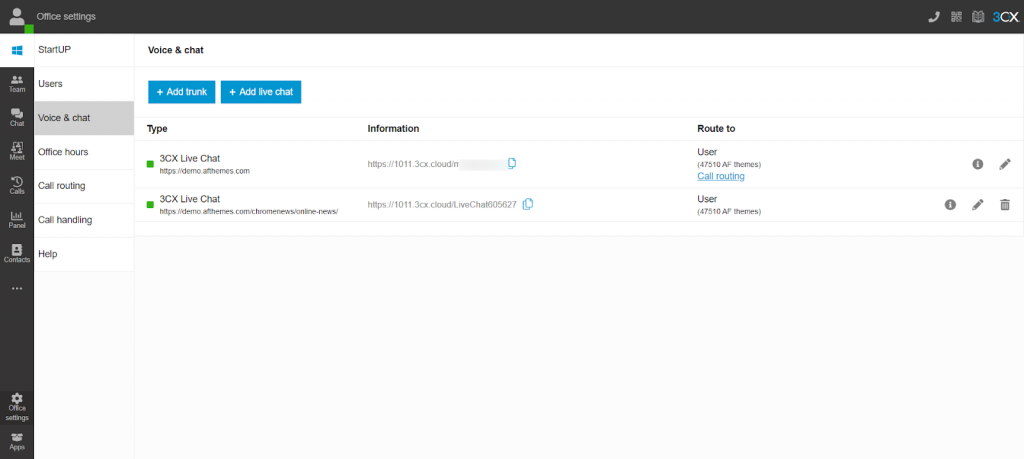Open Users settings section
The height and width of the screenshot is (459, 1024).
coord(84,84)
